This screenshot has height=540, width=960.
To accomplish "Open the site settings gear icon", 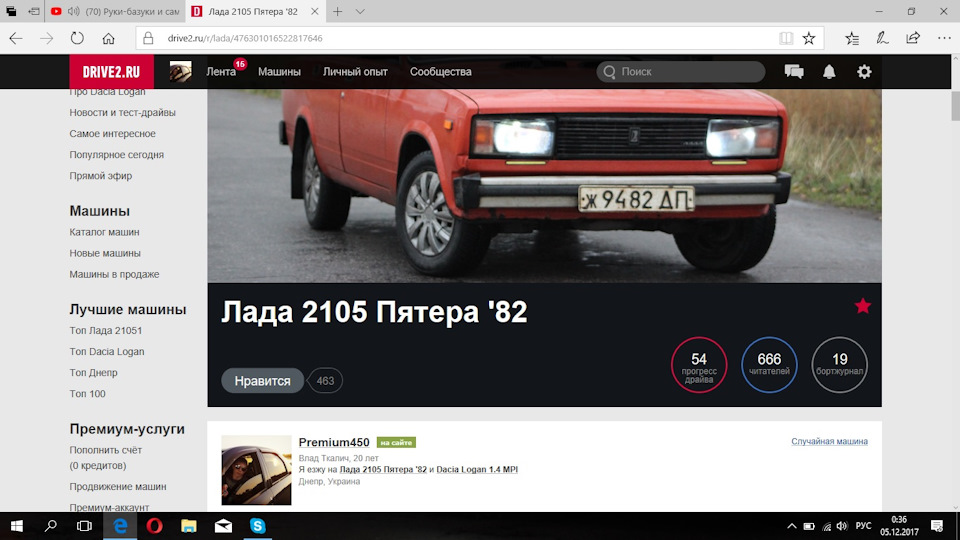I will pyautogui.click(x=864, y=72).
